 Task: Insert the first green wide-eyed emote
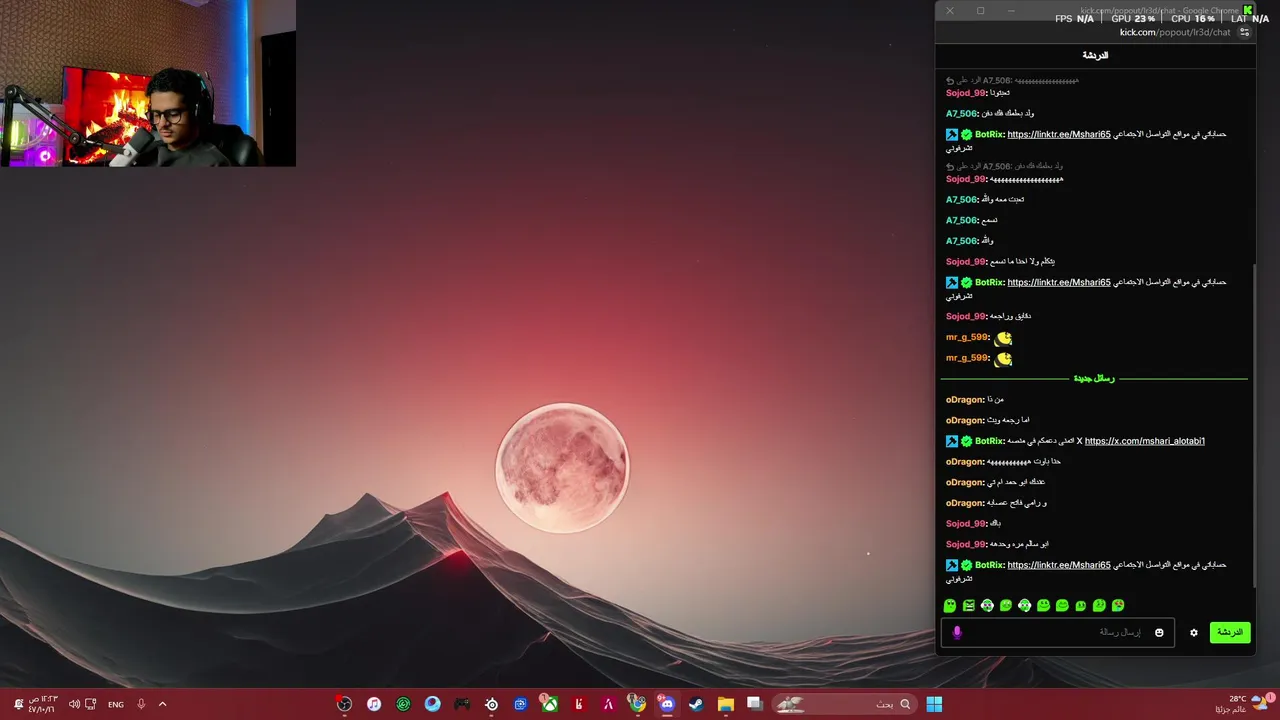pos(950,605)
